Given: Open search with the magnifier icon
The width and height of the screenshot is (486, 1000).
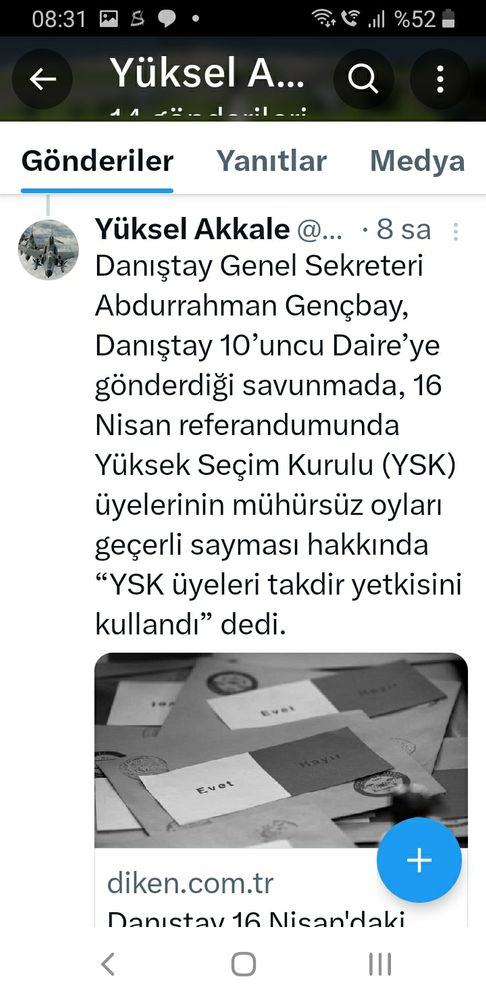Looking at the screenshot, I should click(364, 79).
